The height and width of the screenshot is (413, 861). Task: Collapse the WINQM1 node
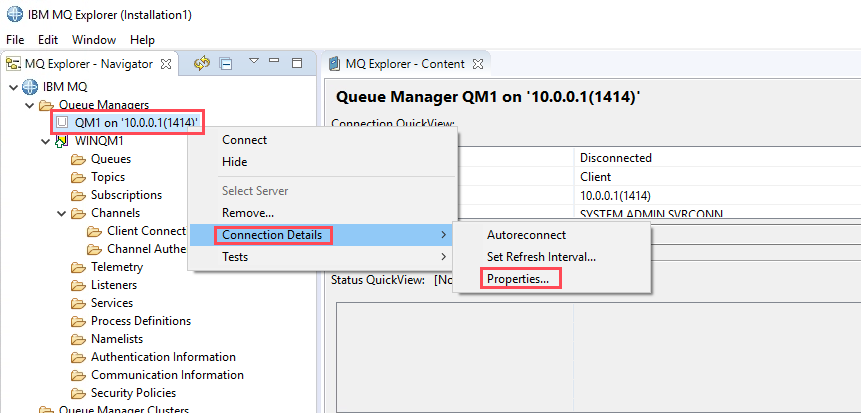click(x=46, y=141)
